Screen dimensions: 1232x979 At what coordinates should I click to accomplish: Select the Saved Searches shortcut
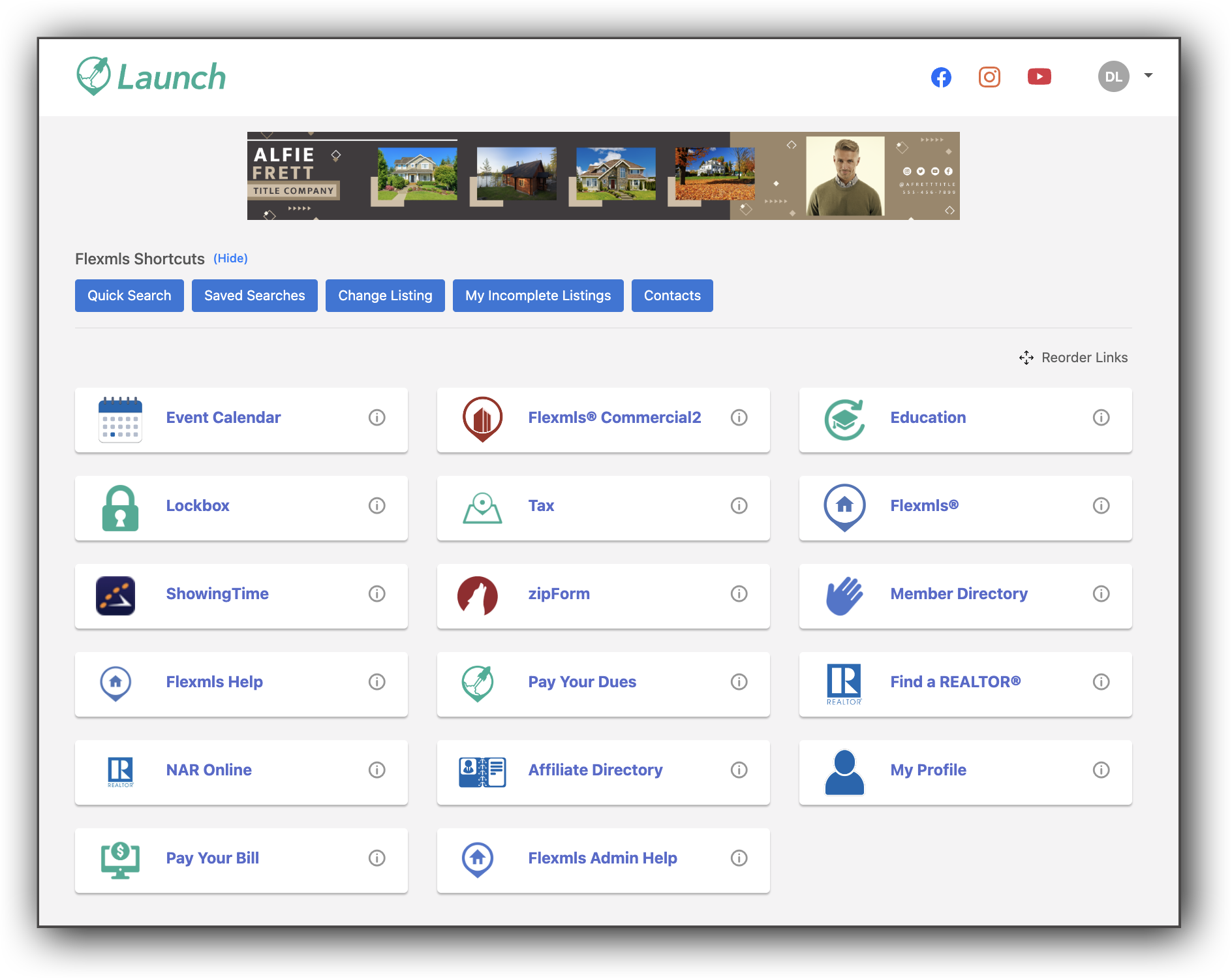[x=254, y=296]
